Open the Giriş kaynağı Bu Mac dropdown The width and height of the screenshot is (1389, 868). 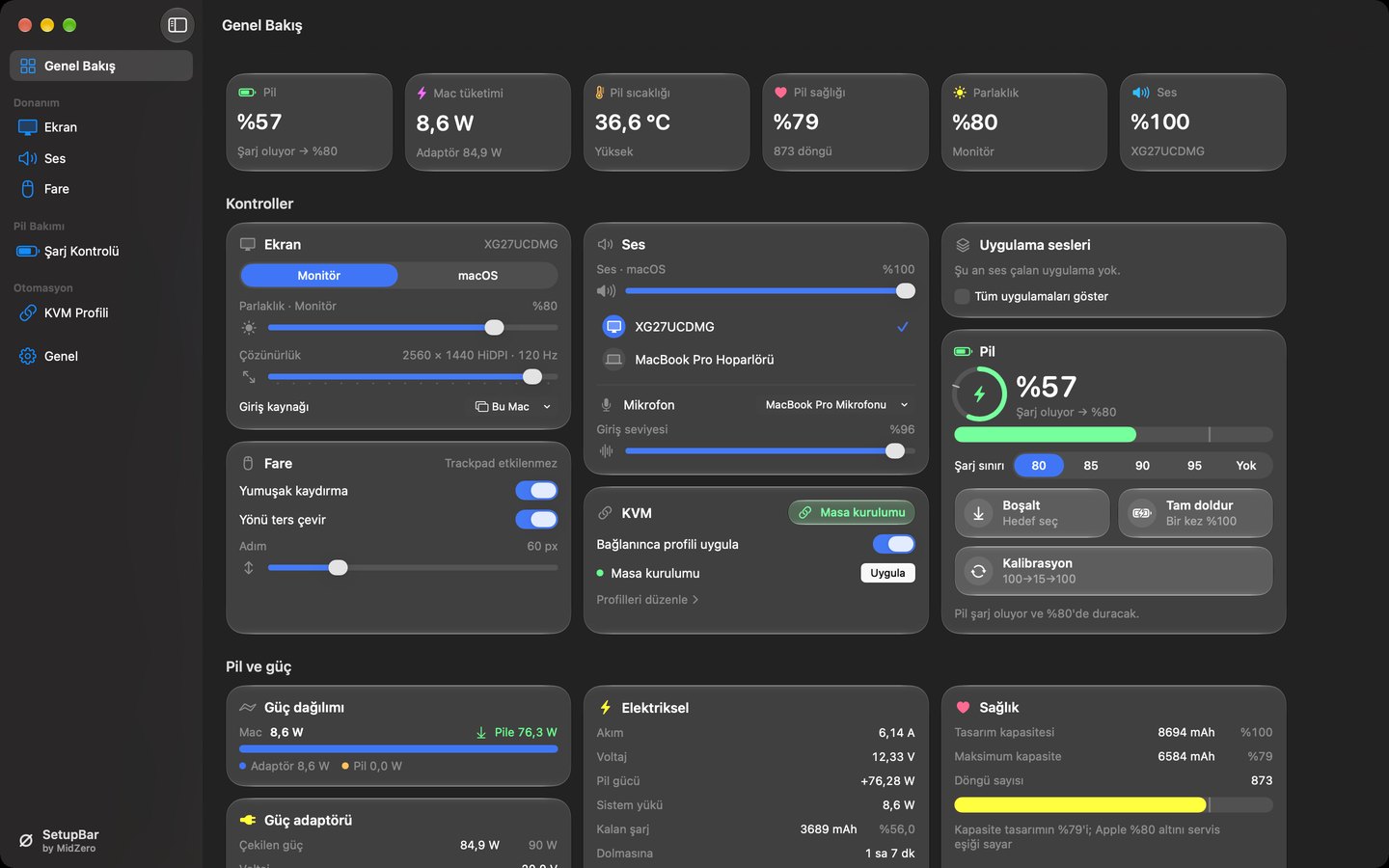pyautogui.click(x=513, y=407)
